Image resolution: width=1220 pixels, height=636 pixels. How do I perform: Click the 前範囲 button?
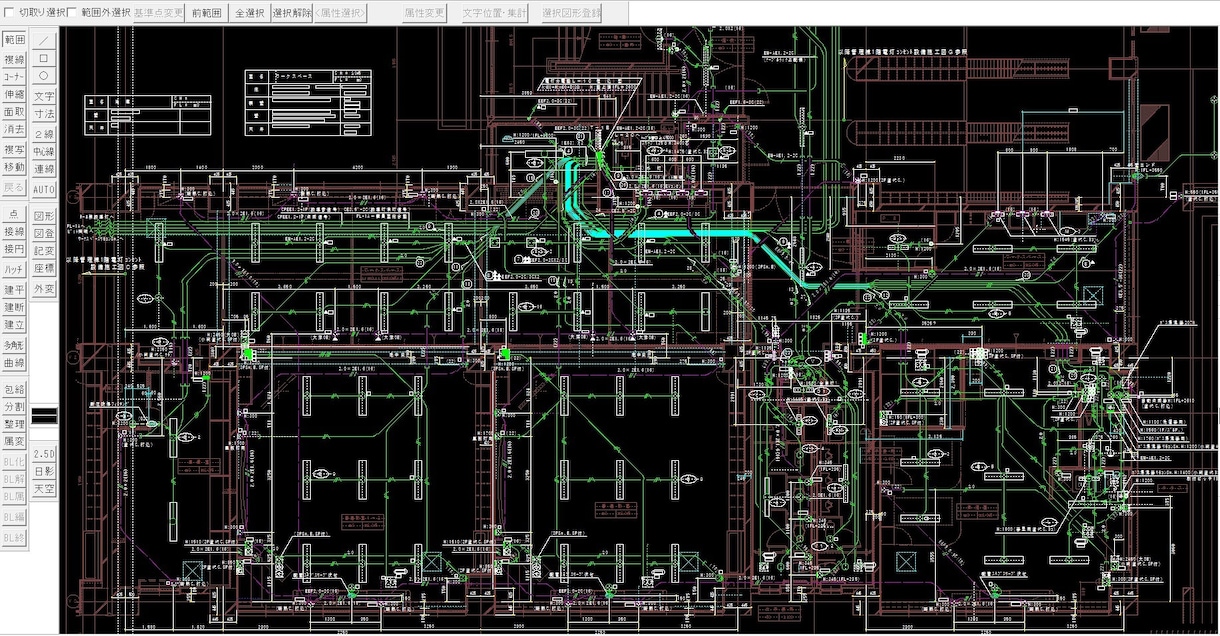[207, 13]
